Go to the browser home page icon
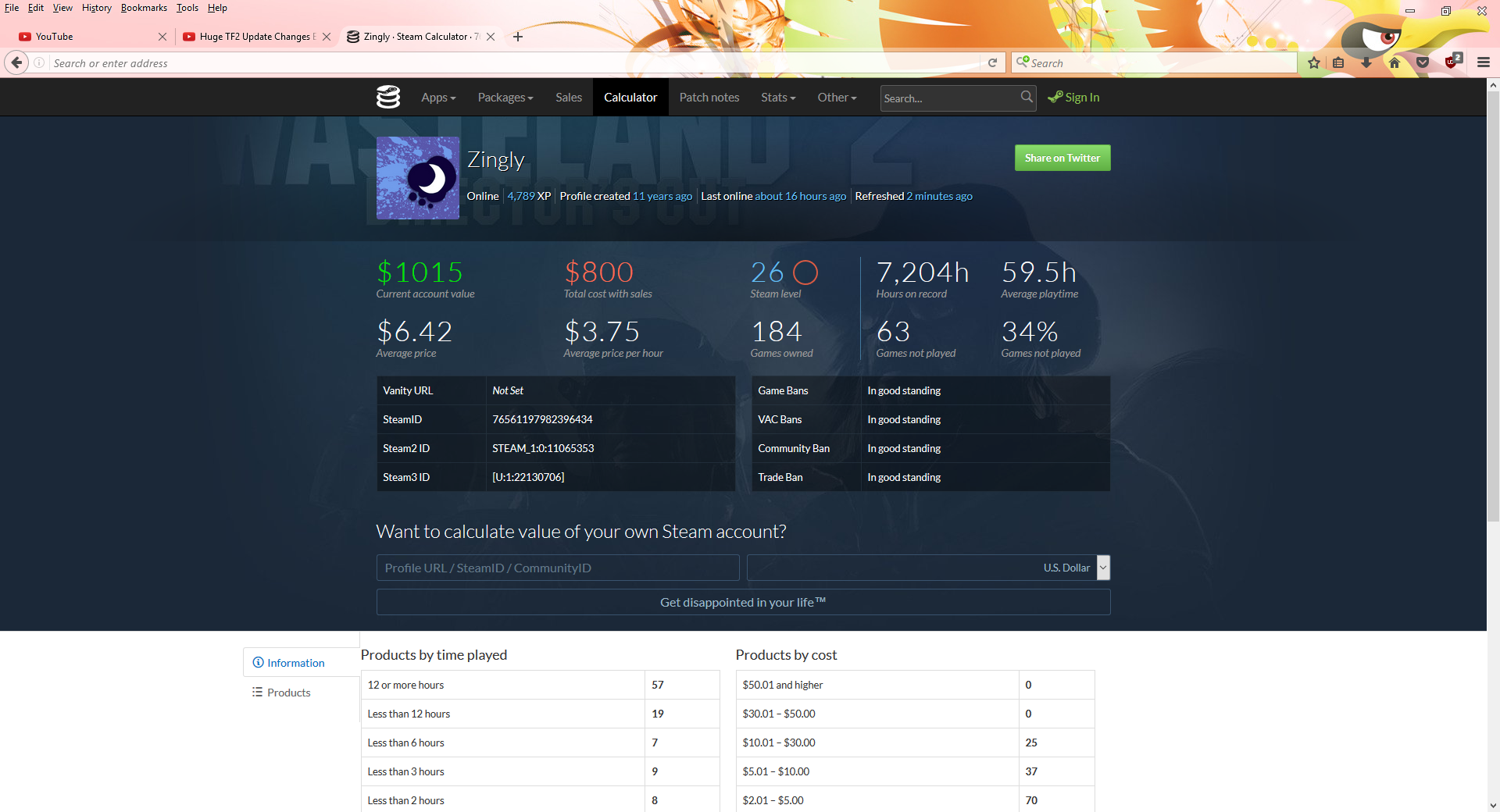Viewport: 1500px width, 812px height. 1395,63
